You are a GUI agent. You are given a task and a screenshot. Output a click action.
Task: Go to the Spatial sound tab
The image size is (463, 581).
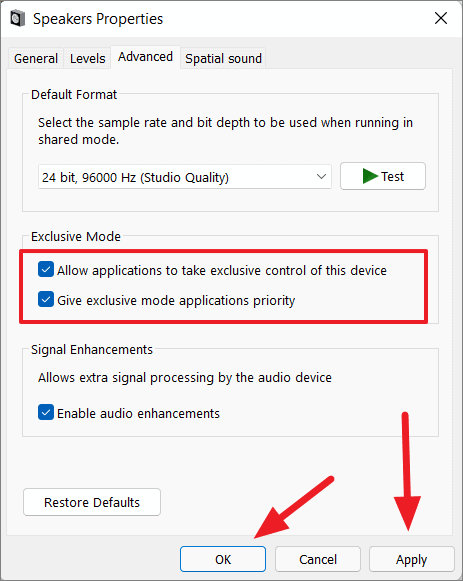point(223,58)
